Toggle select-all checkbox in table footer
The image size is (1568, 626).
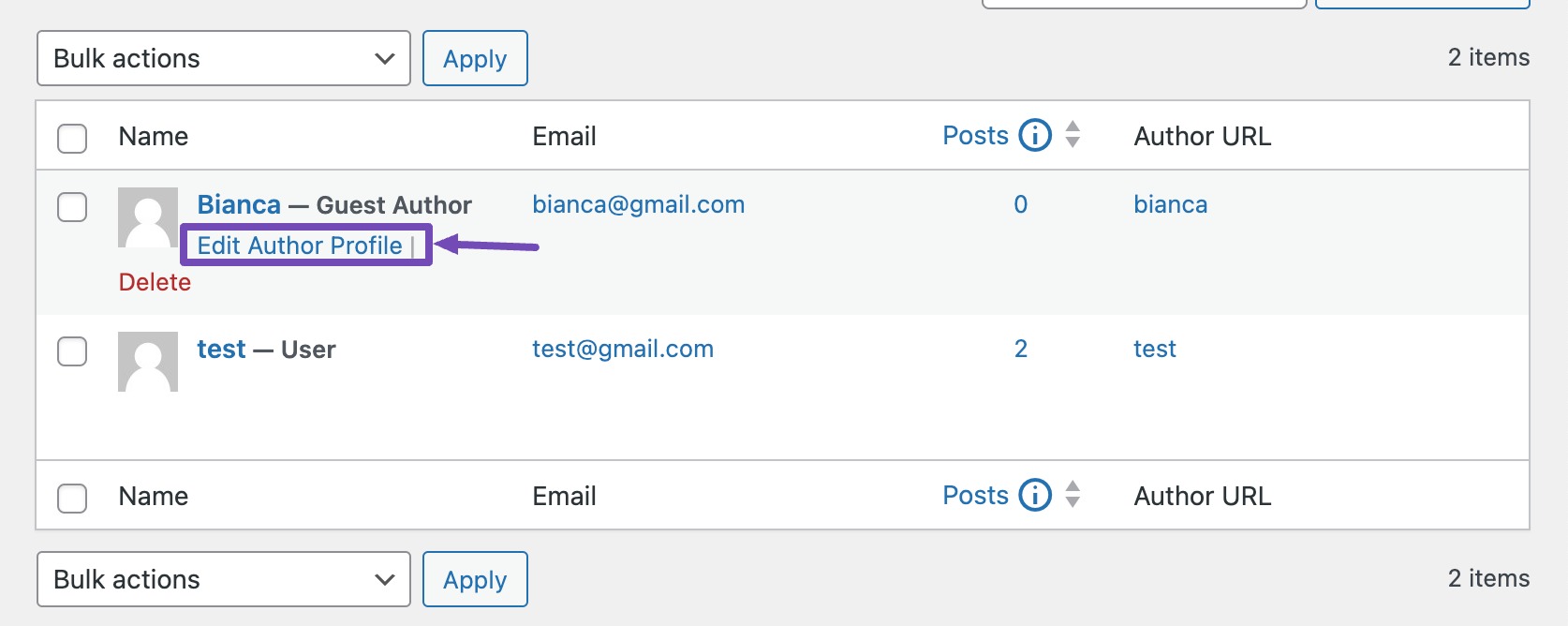coord(72,498)
